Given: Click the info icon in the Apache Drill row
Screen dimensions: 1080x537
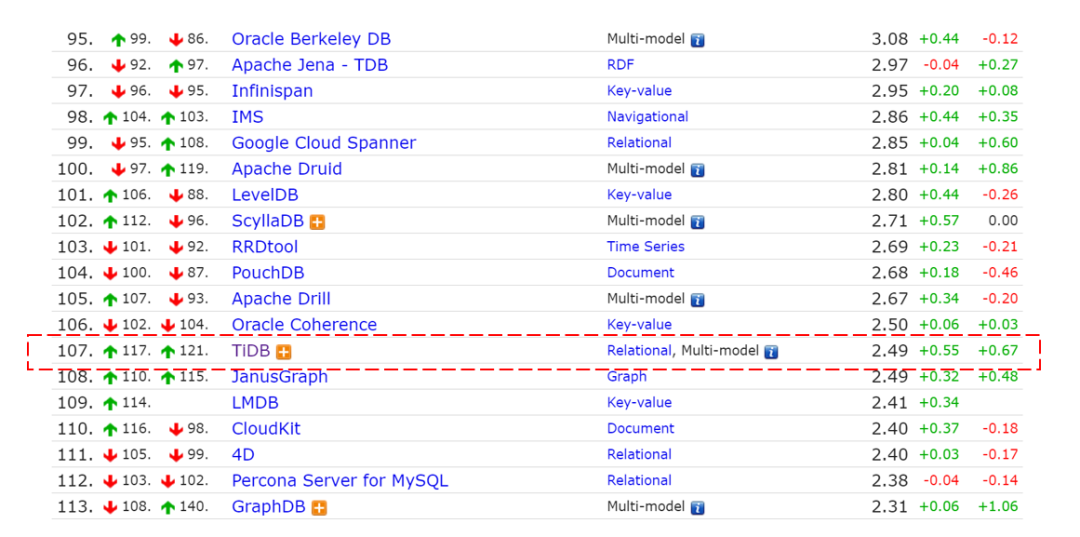Looking at the screenshot, I should (x=697, y=299).
